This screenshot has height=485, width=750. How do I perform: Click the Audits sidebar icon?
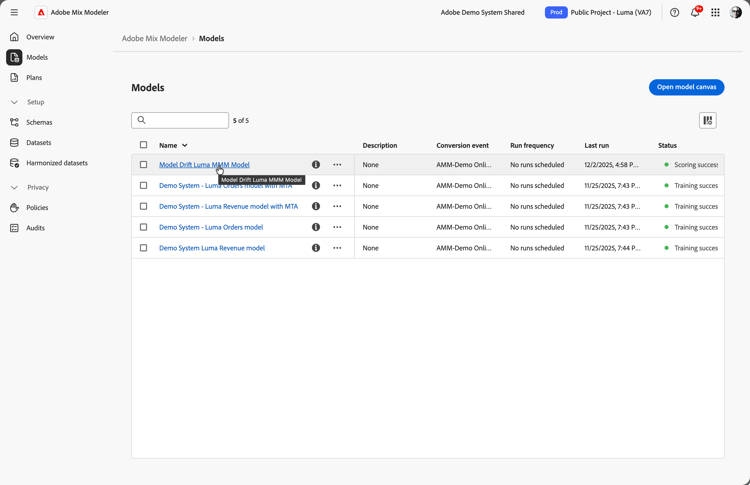pyautogui.click(x=14, y=228)
